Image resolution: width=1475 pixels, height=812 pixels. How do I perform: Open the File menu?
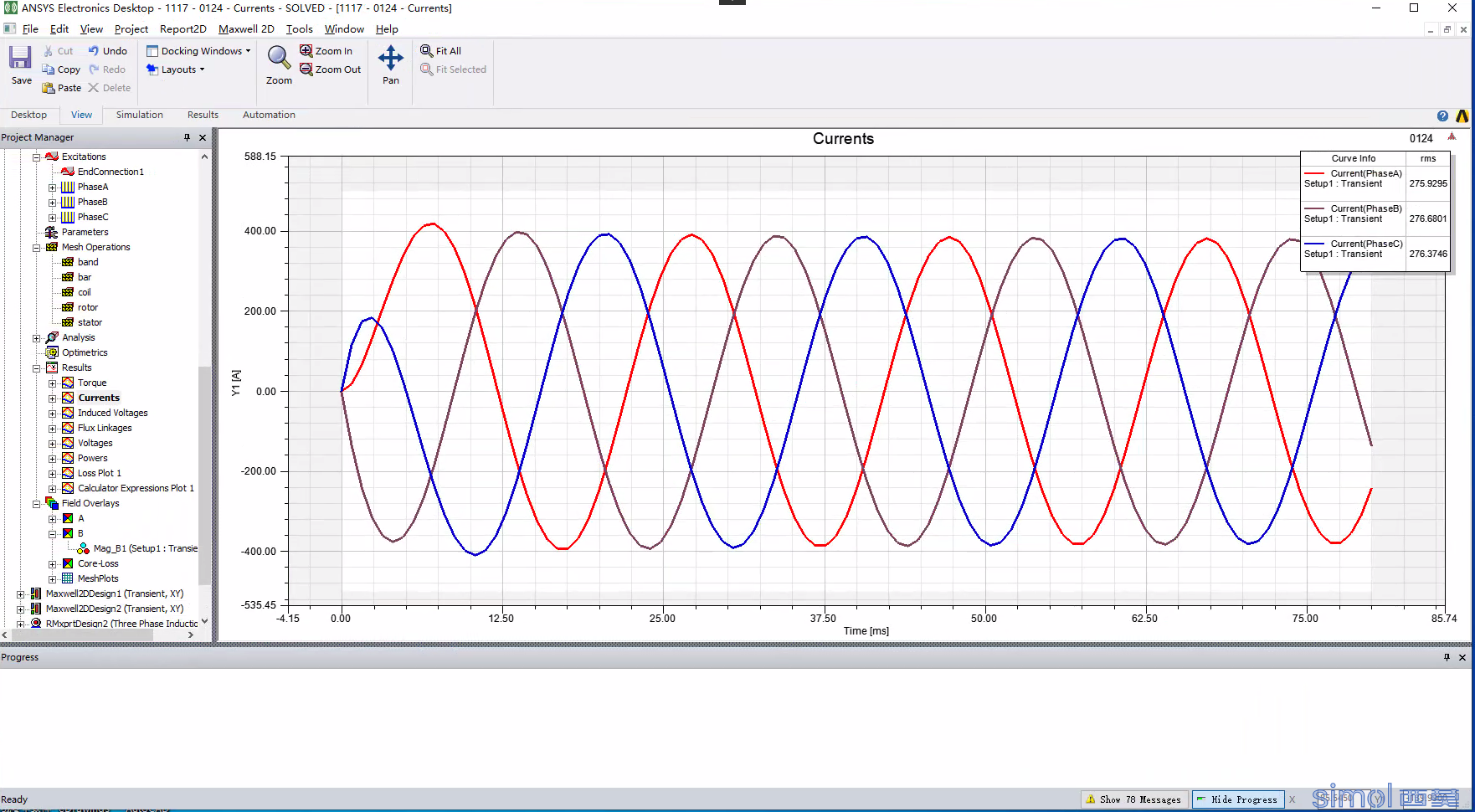[x=30, y=29]
